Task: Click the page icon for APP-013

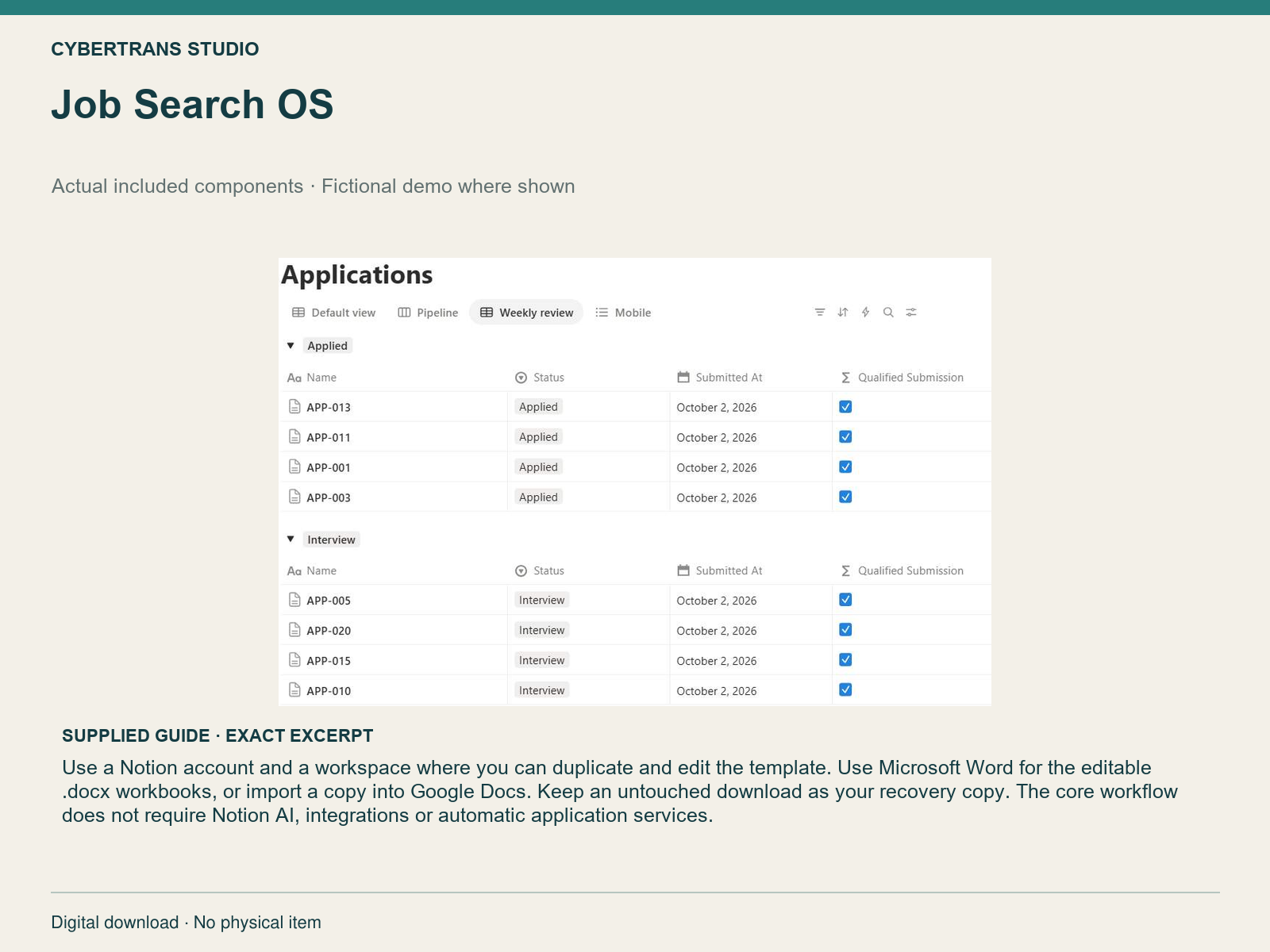Action: (294, 407)
